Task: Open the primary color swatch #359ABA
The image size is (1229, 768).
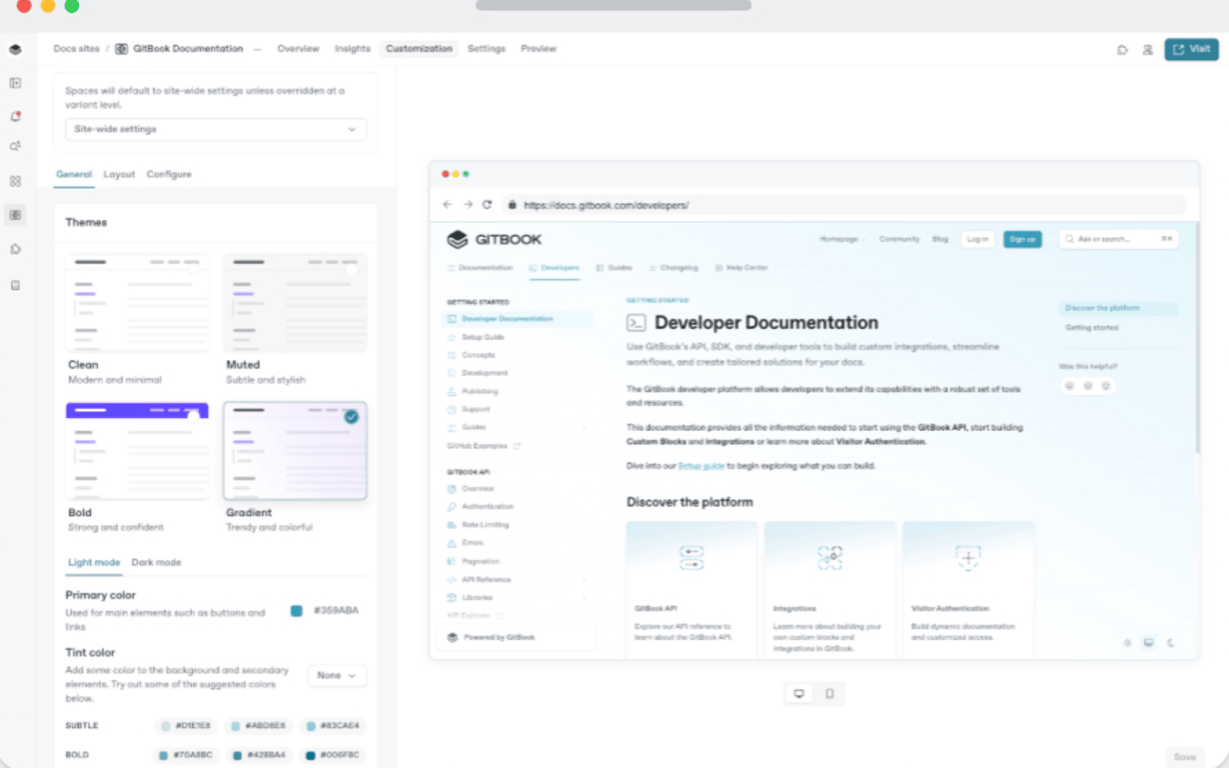Action: pos(296,611)
